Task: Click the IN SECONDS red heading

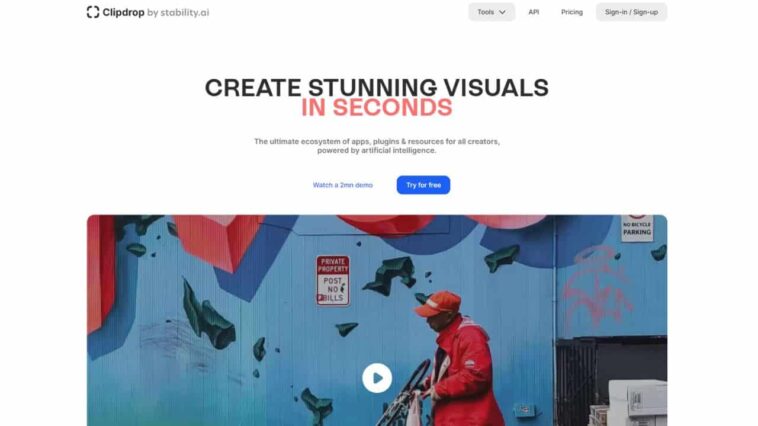Action: pyautogui.click(x=377, y=108)
